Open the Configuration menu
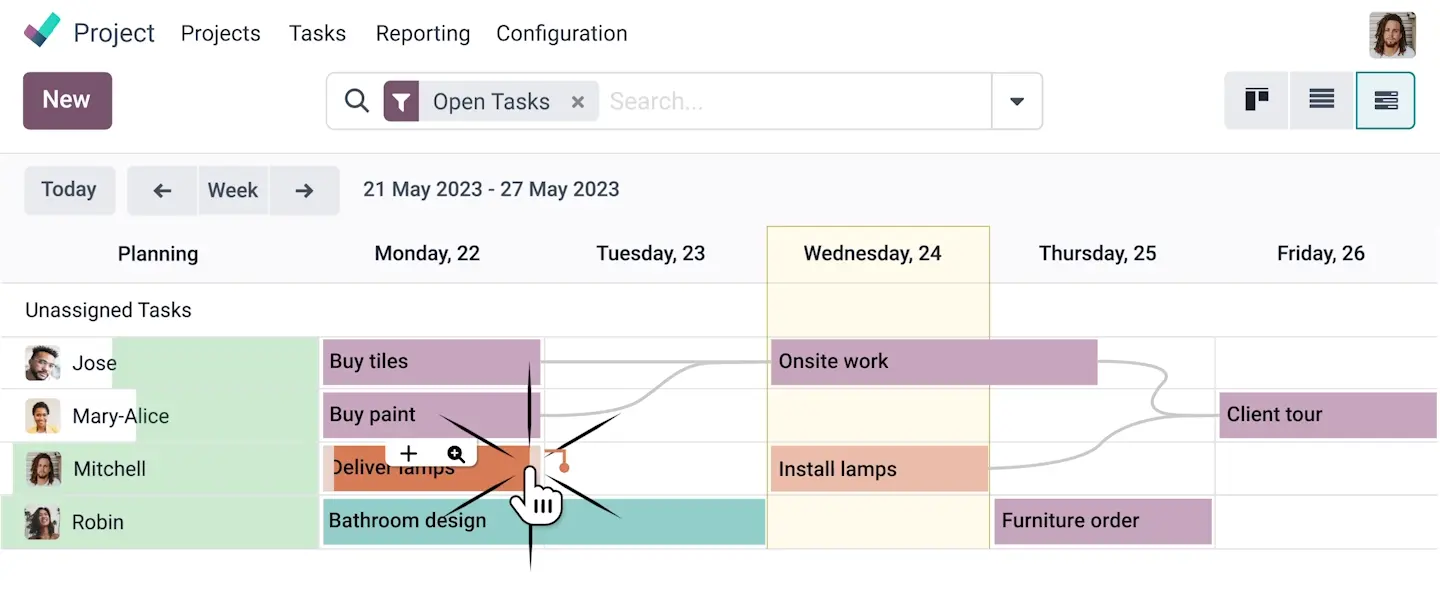This screenshot has width=1440, height=594. click(x=562, y=33)
